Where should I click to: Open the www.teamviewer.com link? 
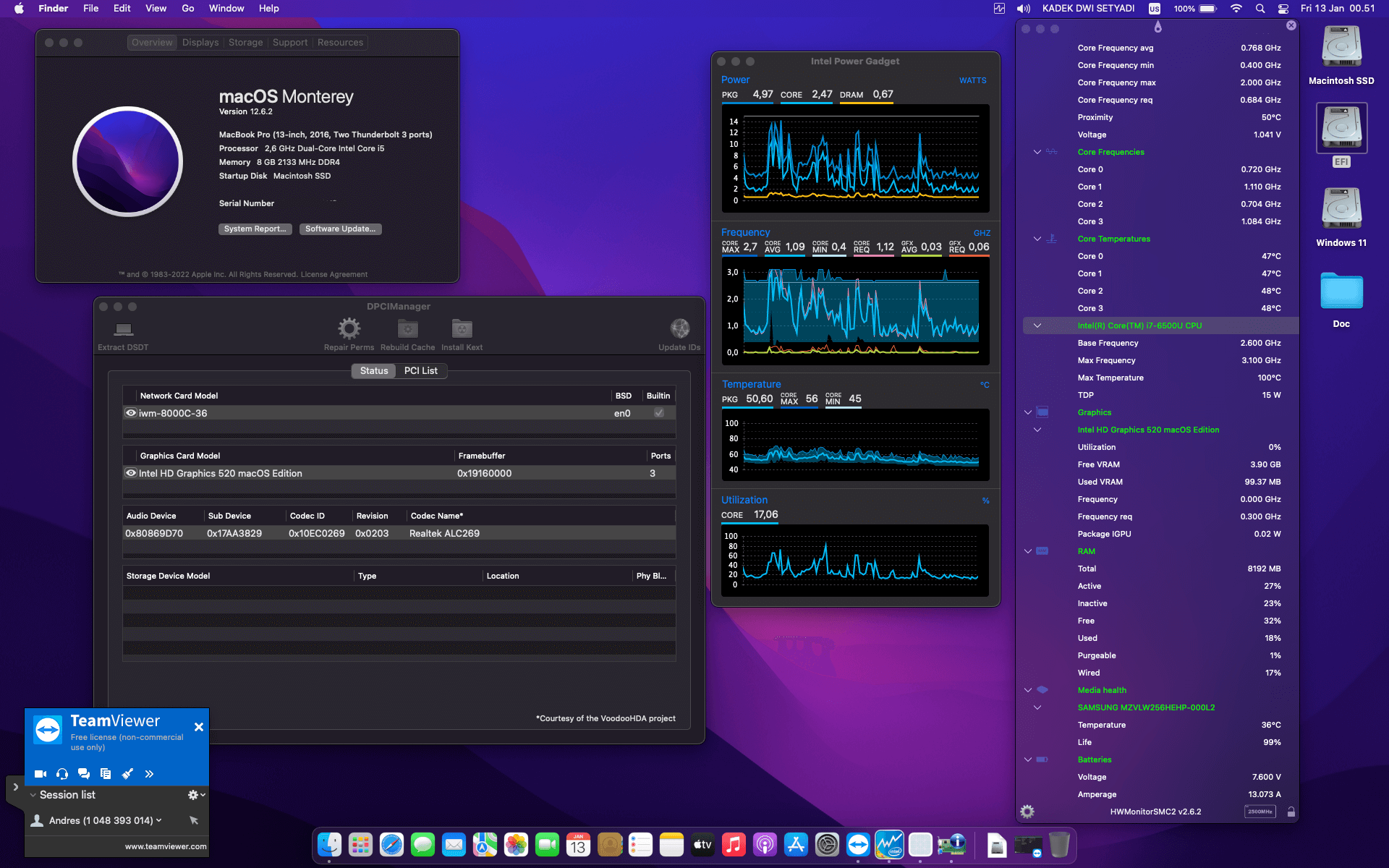coord(165,846)
